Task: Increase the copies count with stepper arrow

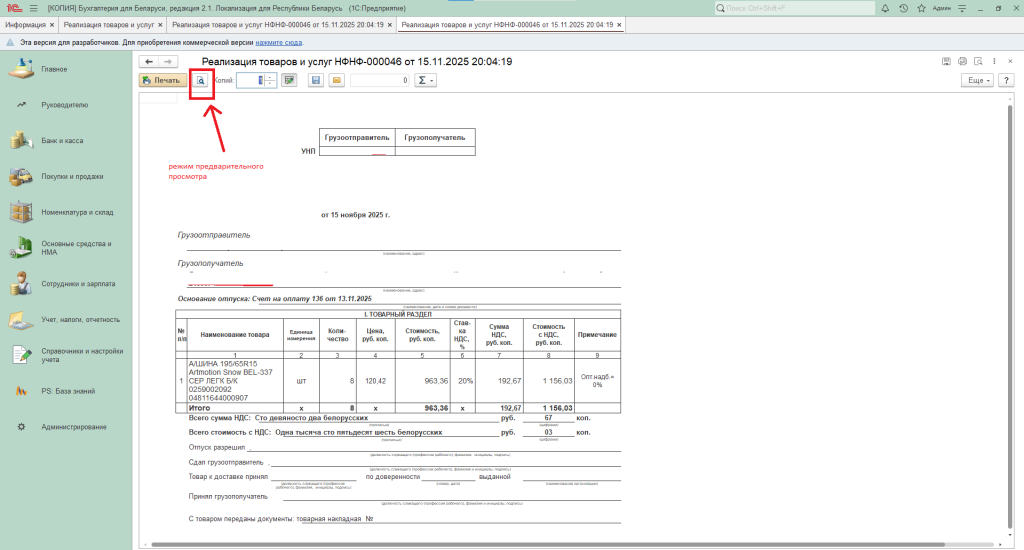Action: 271,76
